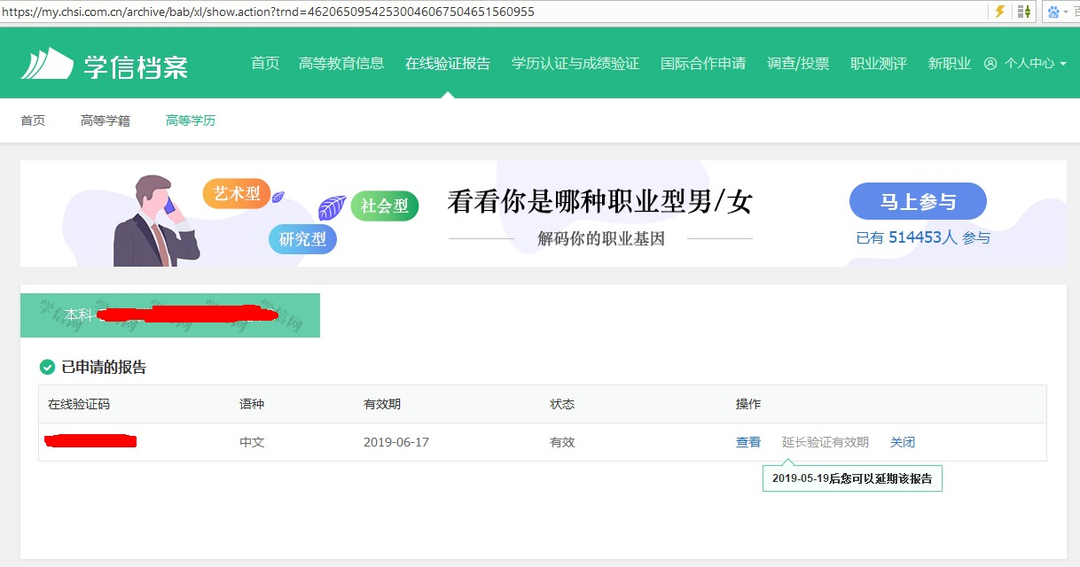
Task: Click the 研究型 badge in banner
Action: click(302, 239)
